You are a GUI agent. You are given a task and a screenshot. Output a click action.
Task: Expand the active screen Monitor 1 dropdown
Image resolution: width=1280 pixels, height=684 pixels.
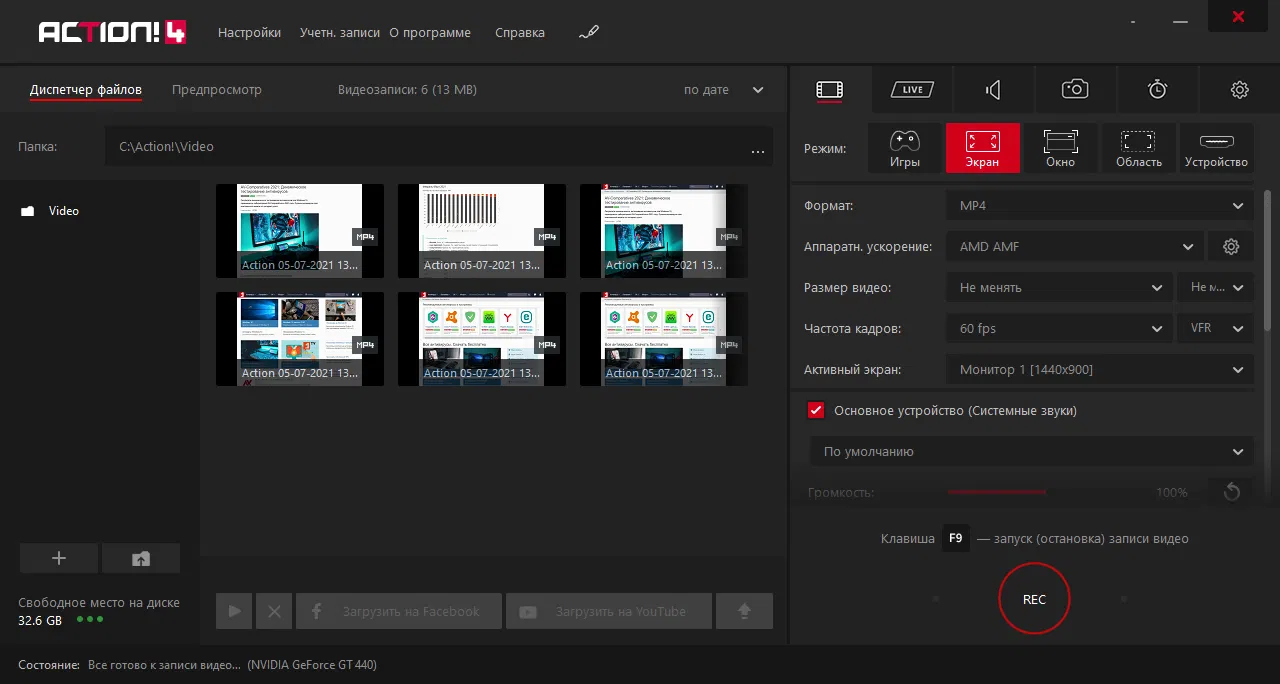[1099, 370]
